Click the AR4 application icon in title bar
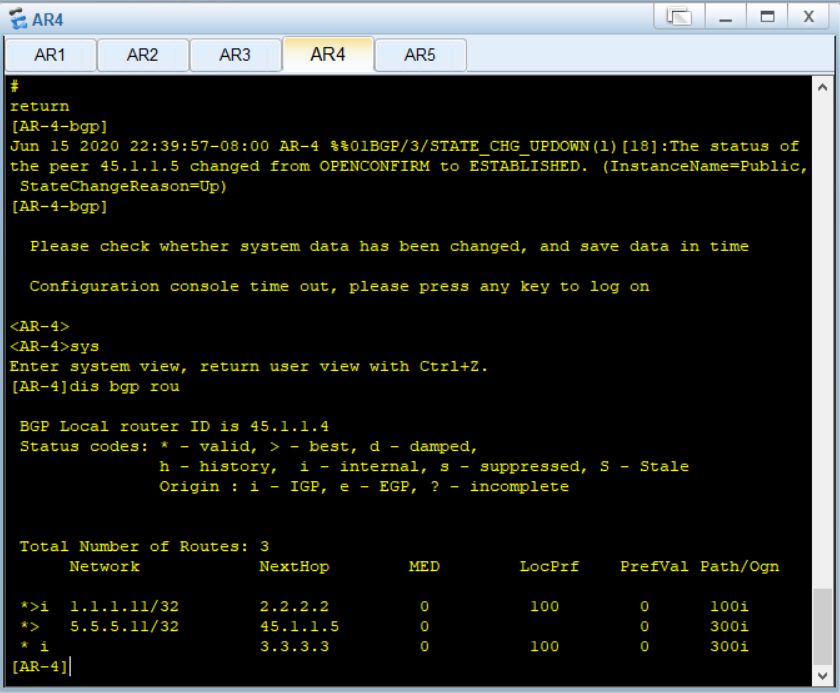 click(18, 19)
